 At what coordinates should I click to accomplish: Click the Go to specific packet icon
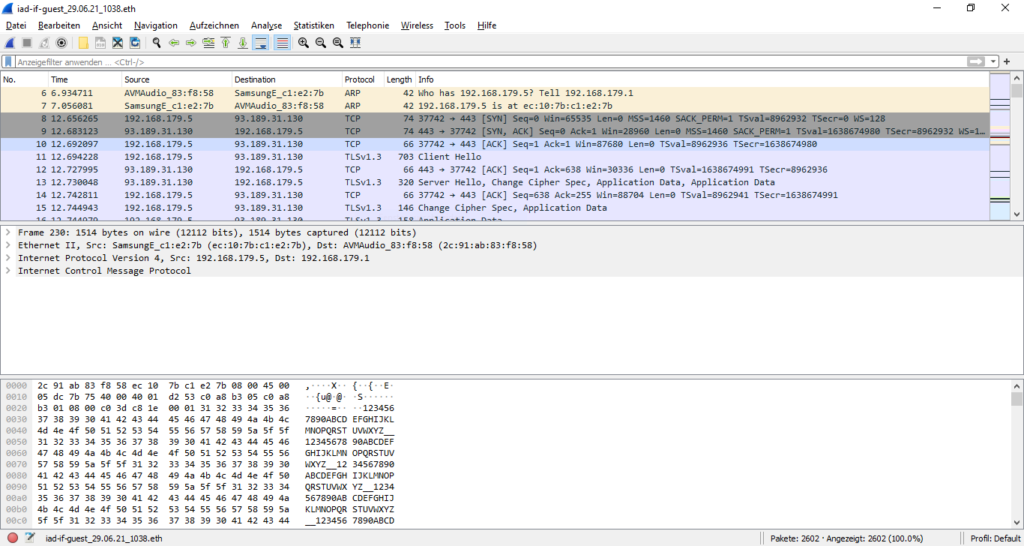tap(208, 43)
